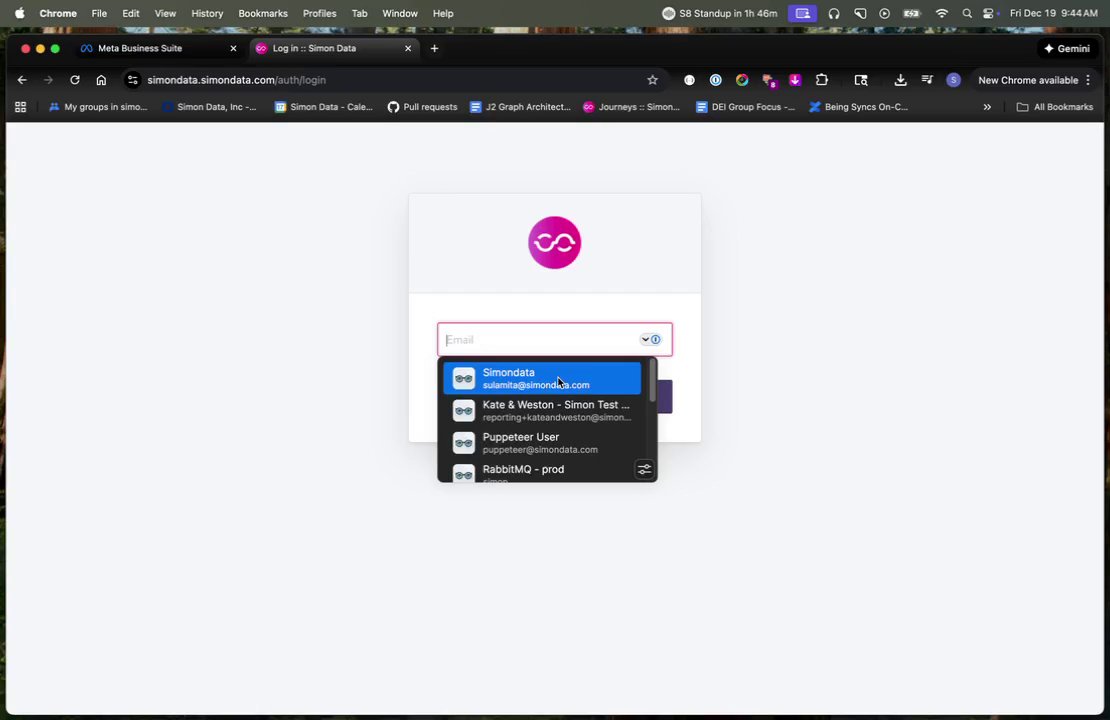Choose Puppeteer User login entry
Image resolution: width=1110 pixels, height=720 pixels.
[x=542, y=442]
